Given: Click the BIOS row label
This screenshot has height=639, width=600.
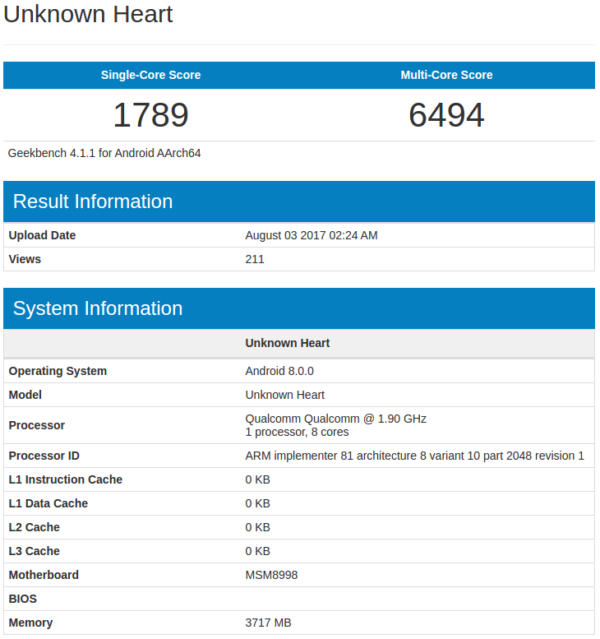Looking at the screenshot, I should point(23,599).
